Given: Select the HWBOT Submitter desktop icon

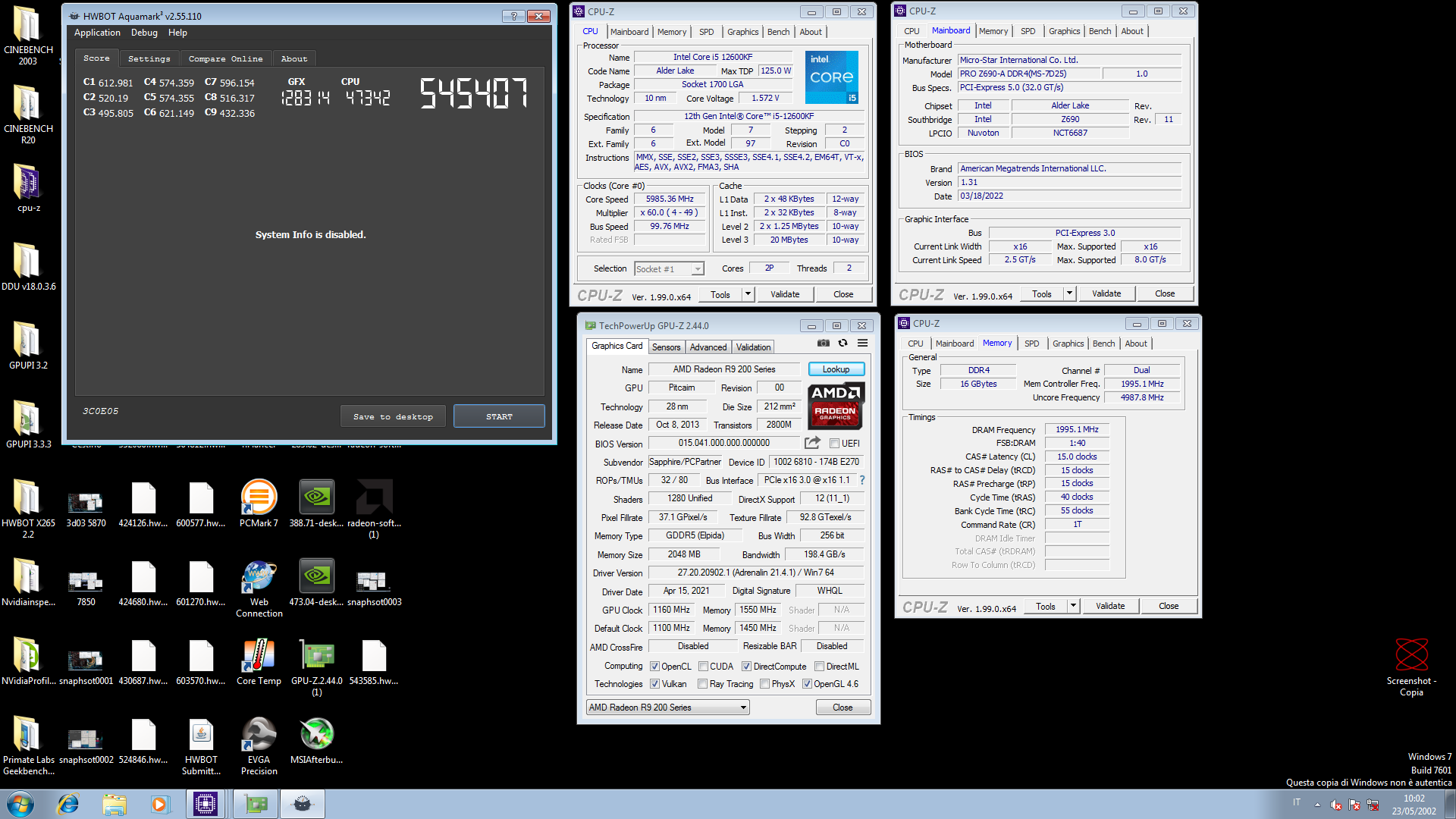Looking at the screenshot, I should pos(201,746).
